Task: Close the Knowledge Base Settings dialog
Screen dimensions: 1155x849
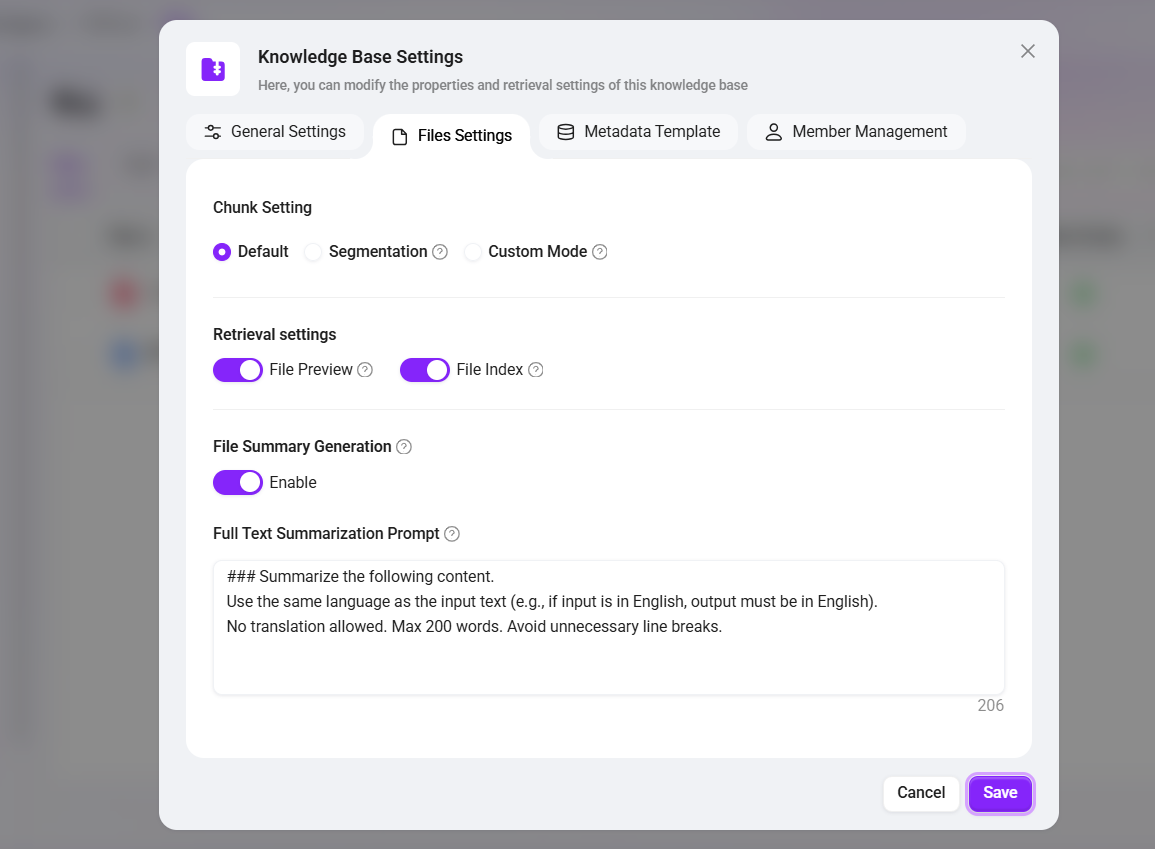Action: [x=1027, y=51]
